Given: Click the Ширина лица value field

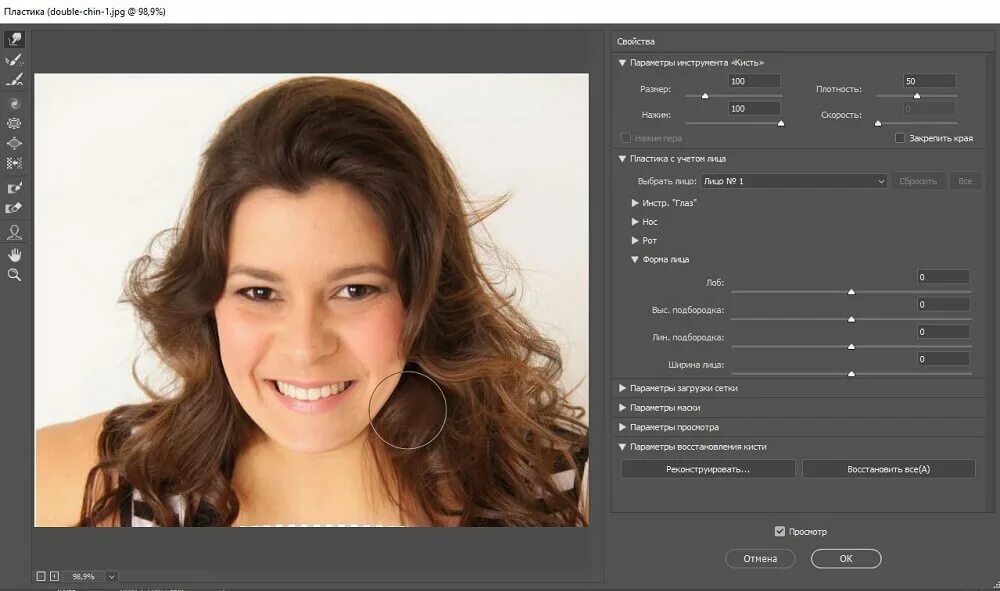Looking at the screenshot, I should pos(943,359).
